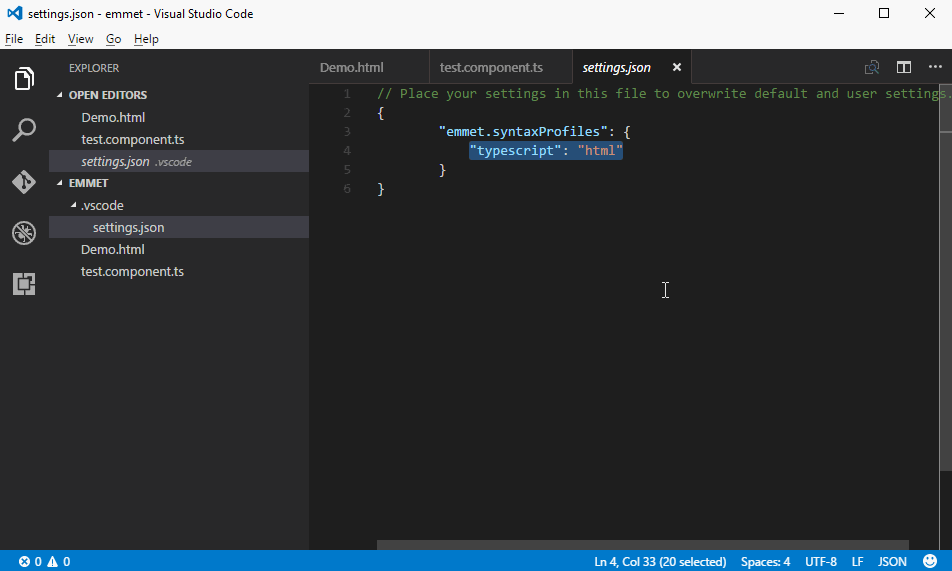Open the File menu
952x571 pixels.
tap(13, 39)
